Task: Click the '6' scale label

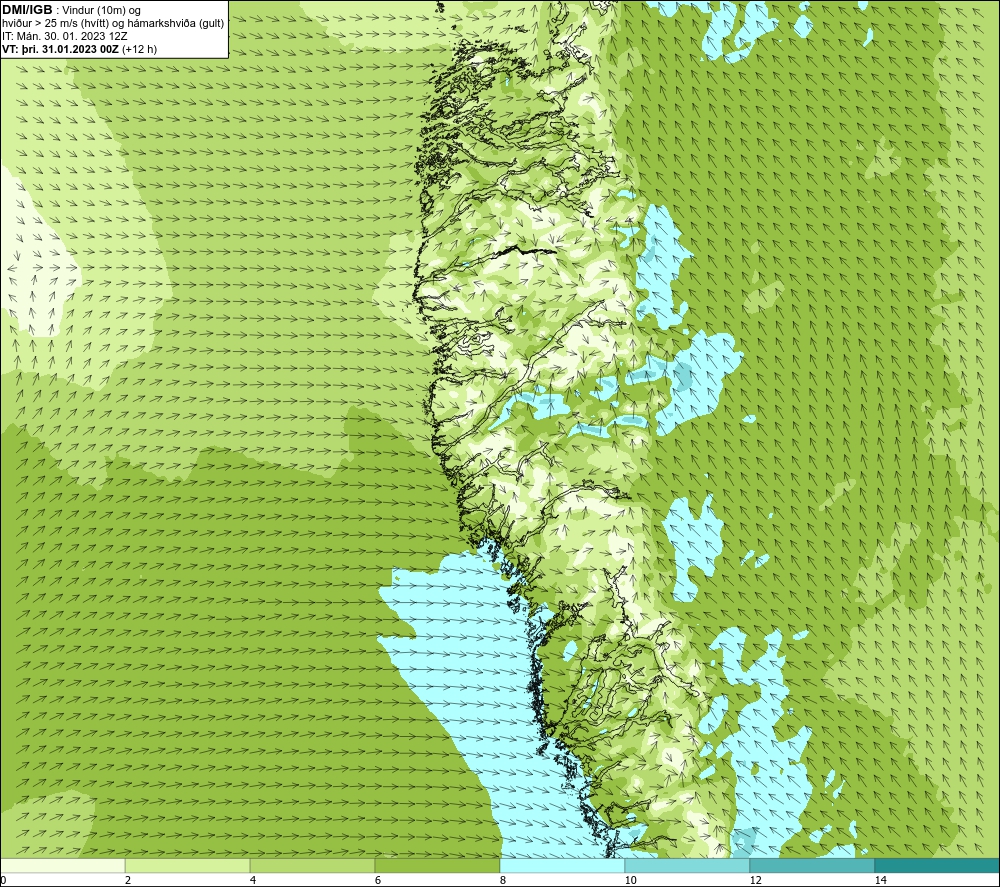Action: tap(378, 880)
